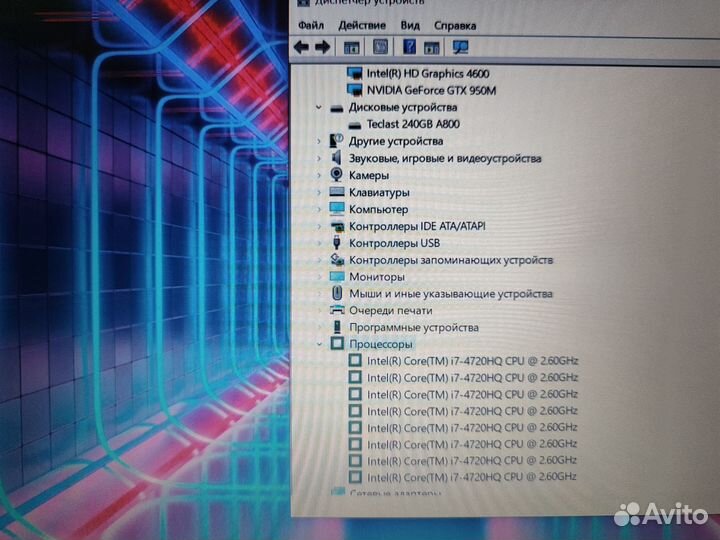
Task: Expand the Мониторы node
Action: [319, 277]
